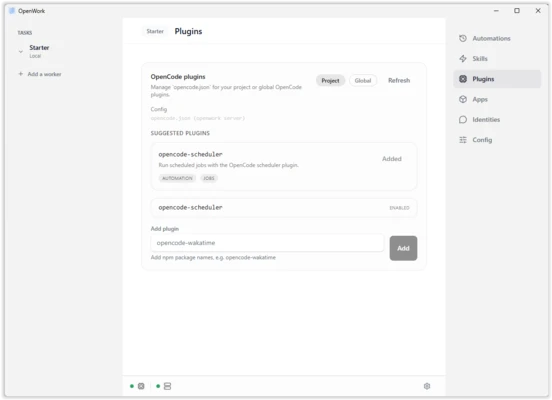Screen dimensions: 552x400
Task: Click the server status icon in bottom bar
Action: 168,386
